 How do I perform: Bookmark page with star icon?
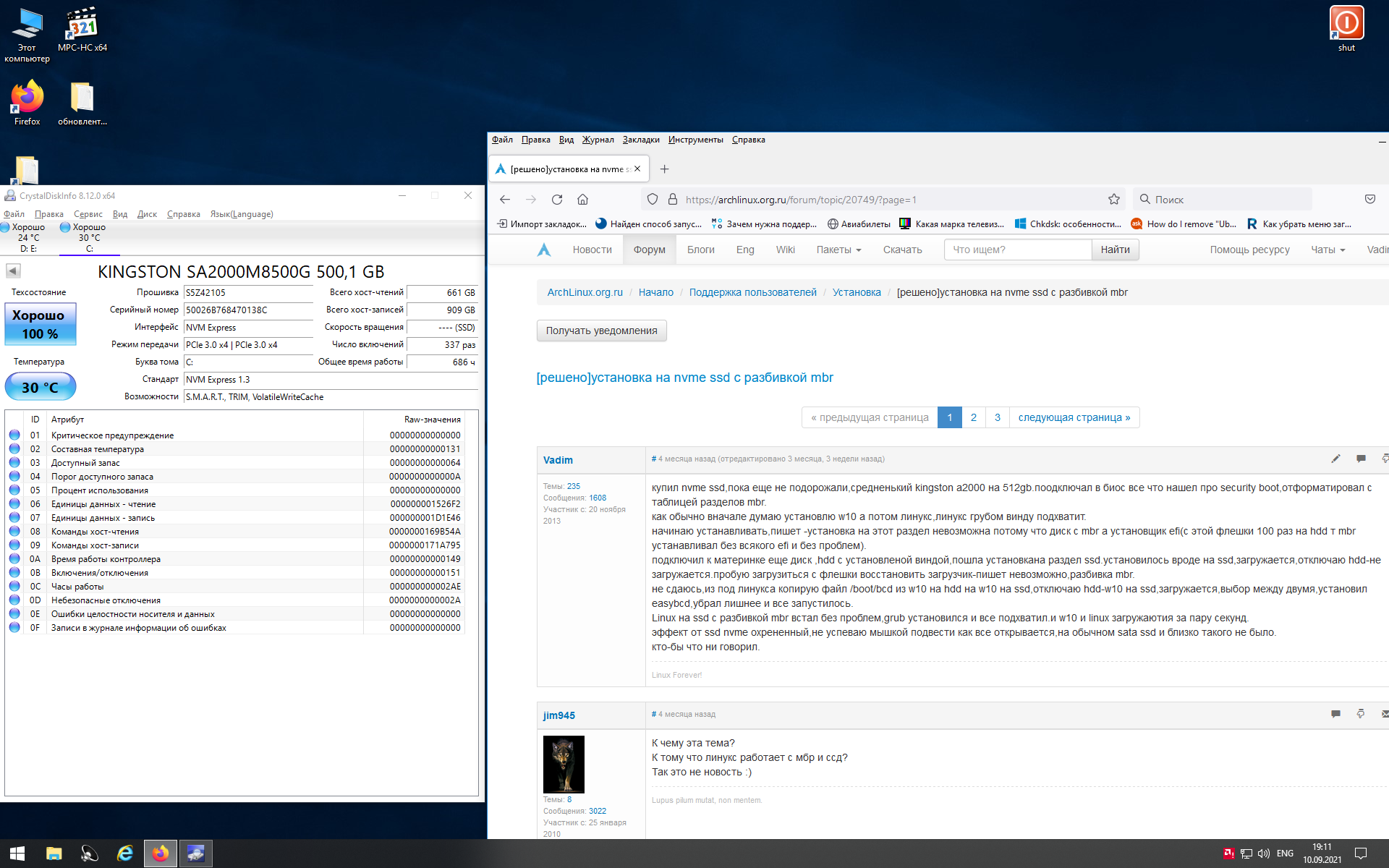coord(1113,200)
